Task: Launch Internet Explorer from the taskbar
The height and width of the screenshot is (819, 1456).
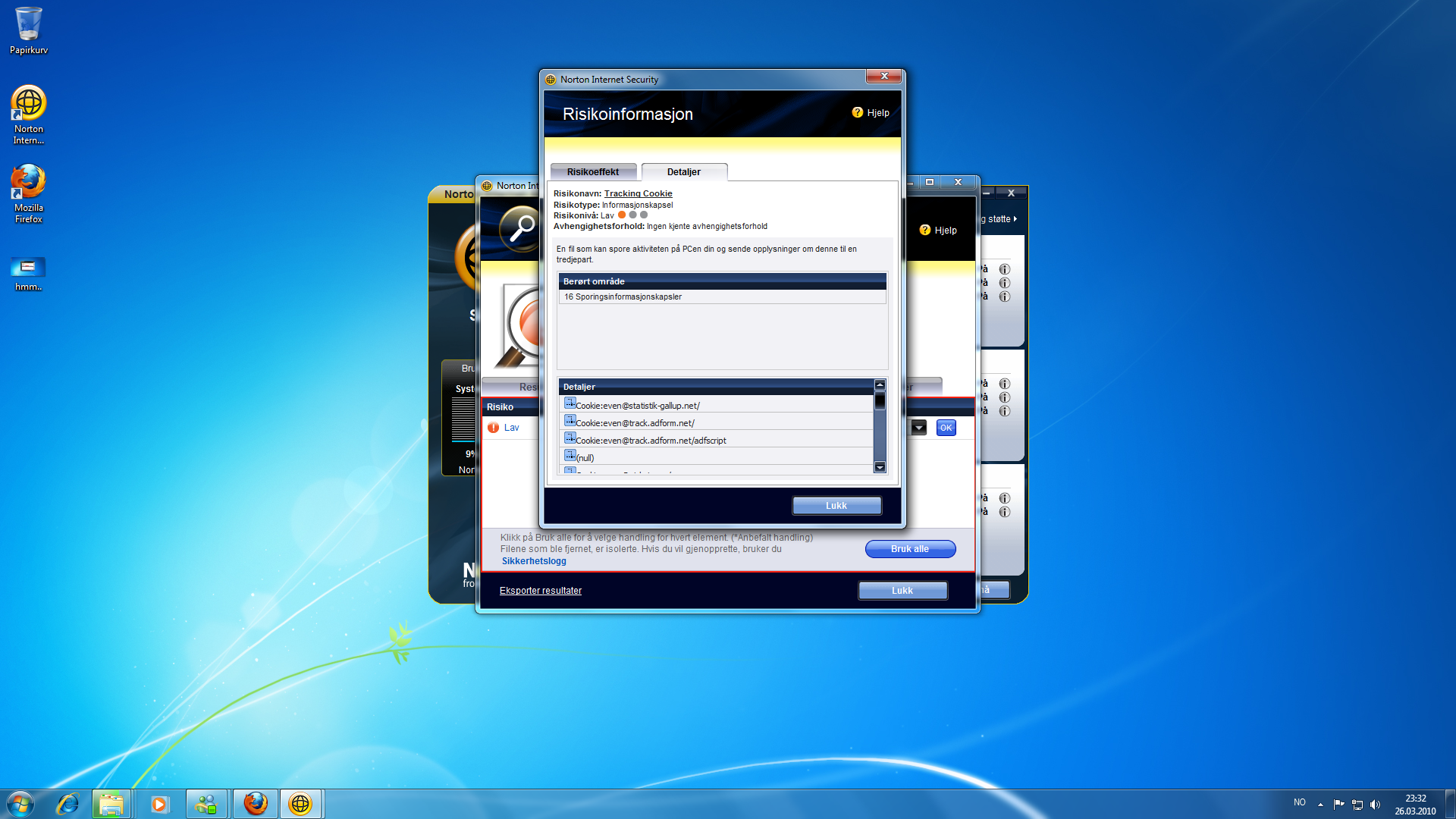Action: (67, 804)
